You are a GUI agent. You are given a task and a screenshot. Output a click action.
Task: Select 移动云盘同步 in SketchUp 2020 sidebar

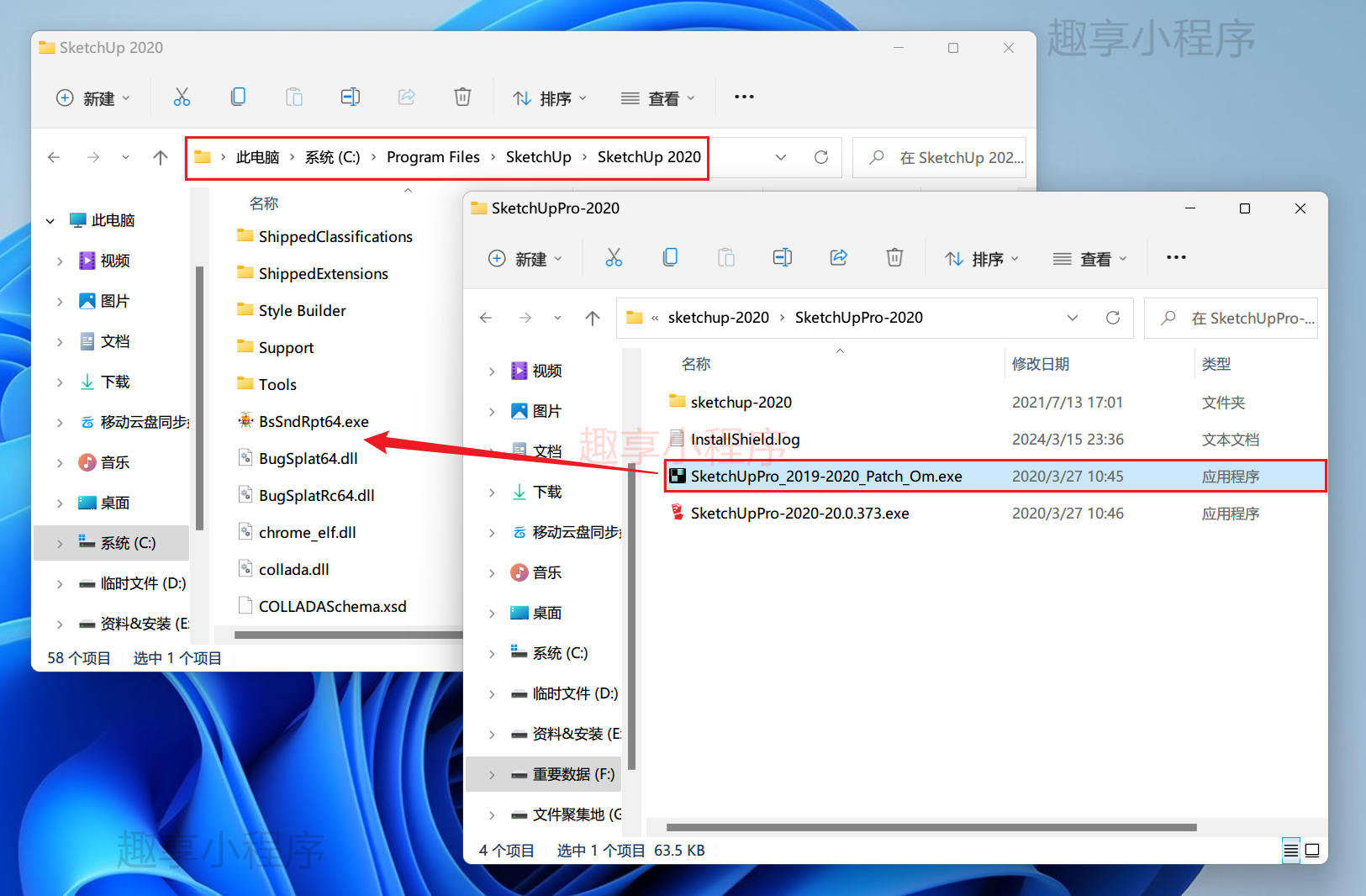pos(134,422)
